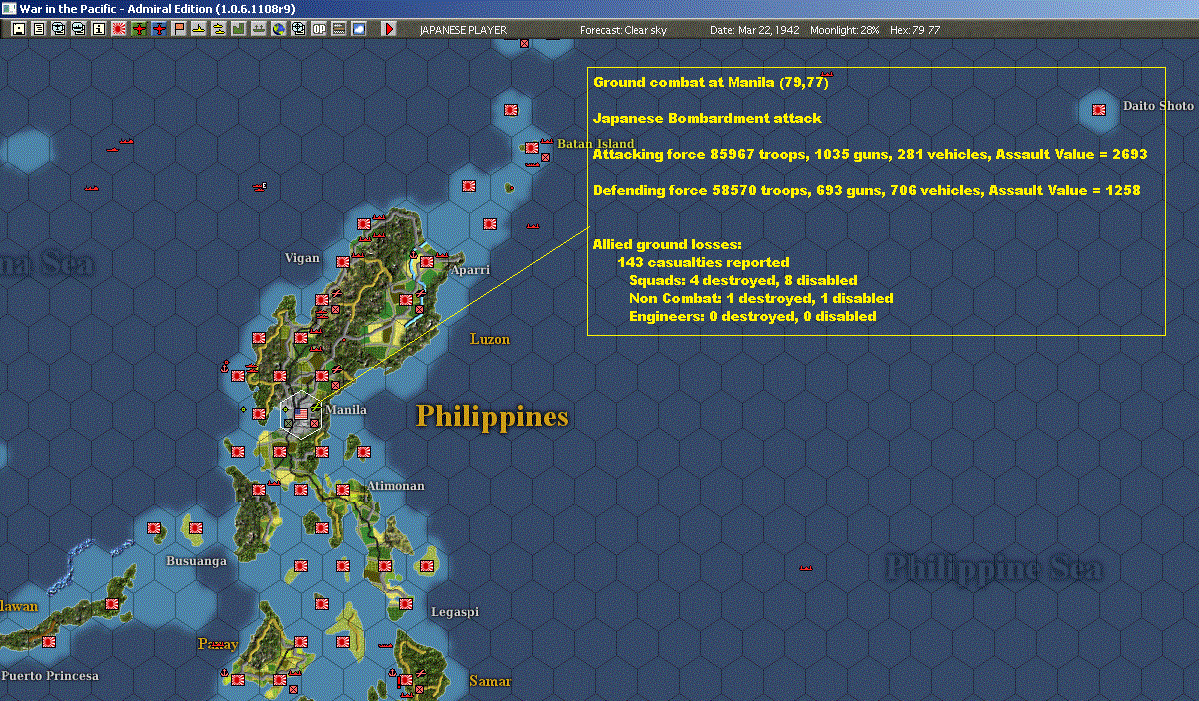1199x701 pixels.
Task: Click the green land units toolbar icon
Action: tap(239, 29)
